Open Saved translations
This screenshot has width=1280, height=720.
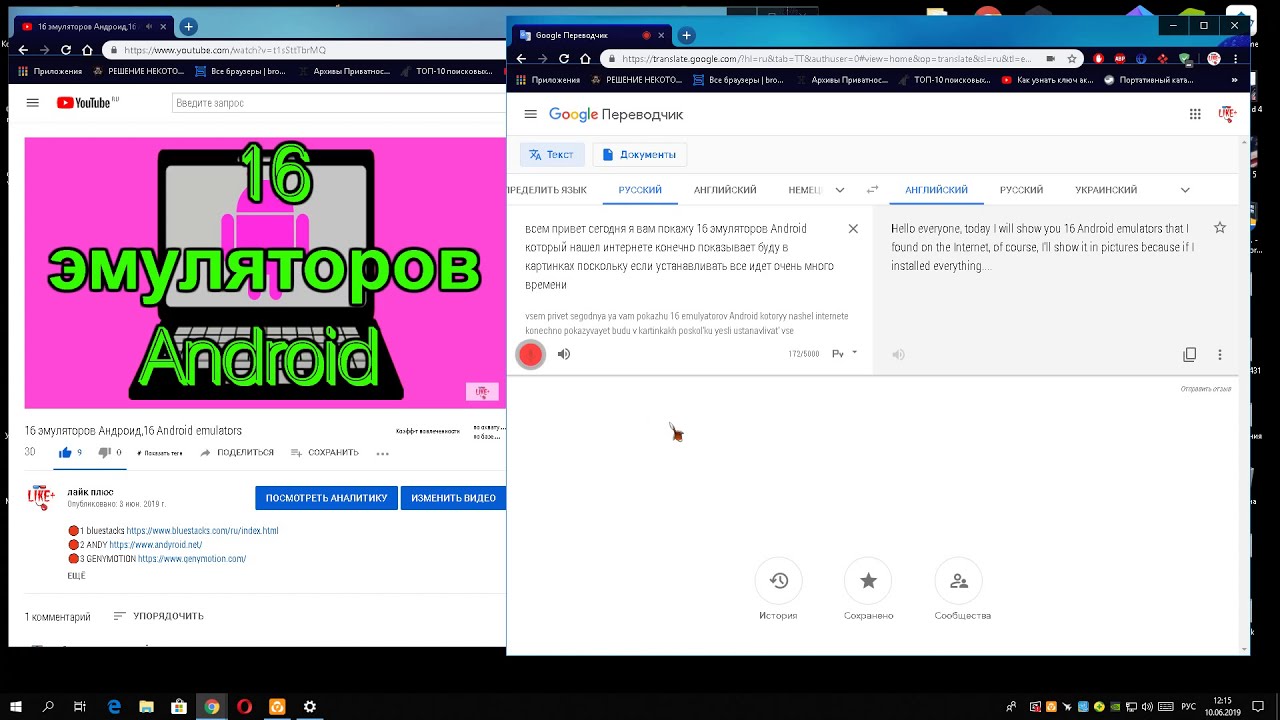tap(868, 591)
